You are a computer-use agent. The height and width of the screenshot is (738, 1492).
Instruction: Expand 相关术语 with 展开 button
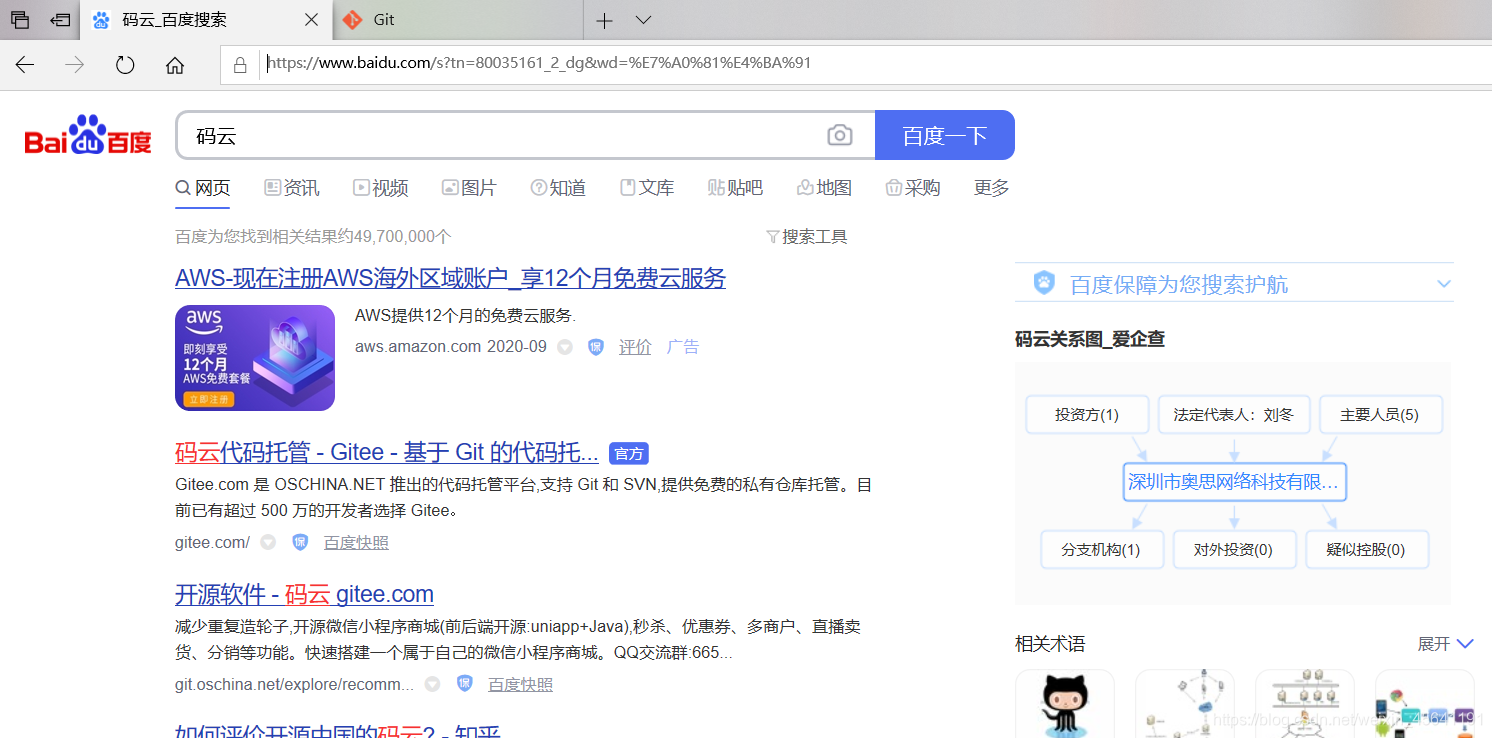(1445, 644)
